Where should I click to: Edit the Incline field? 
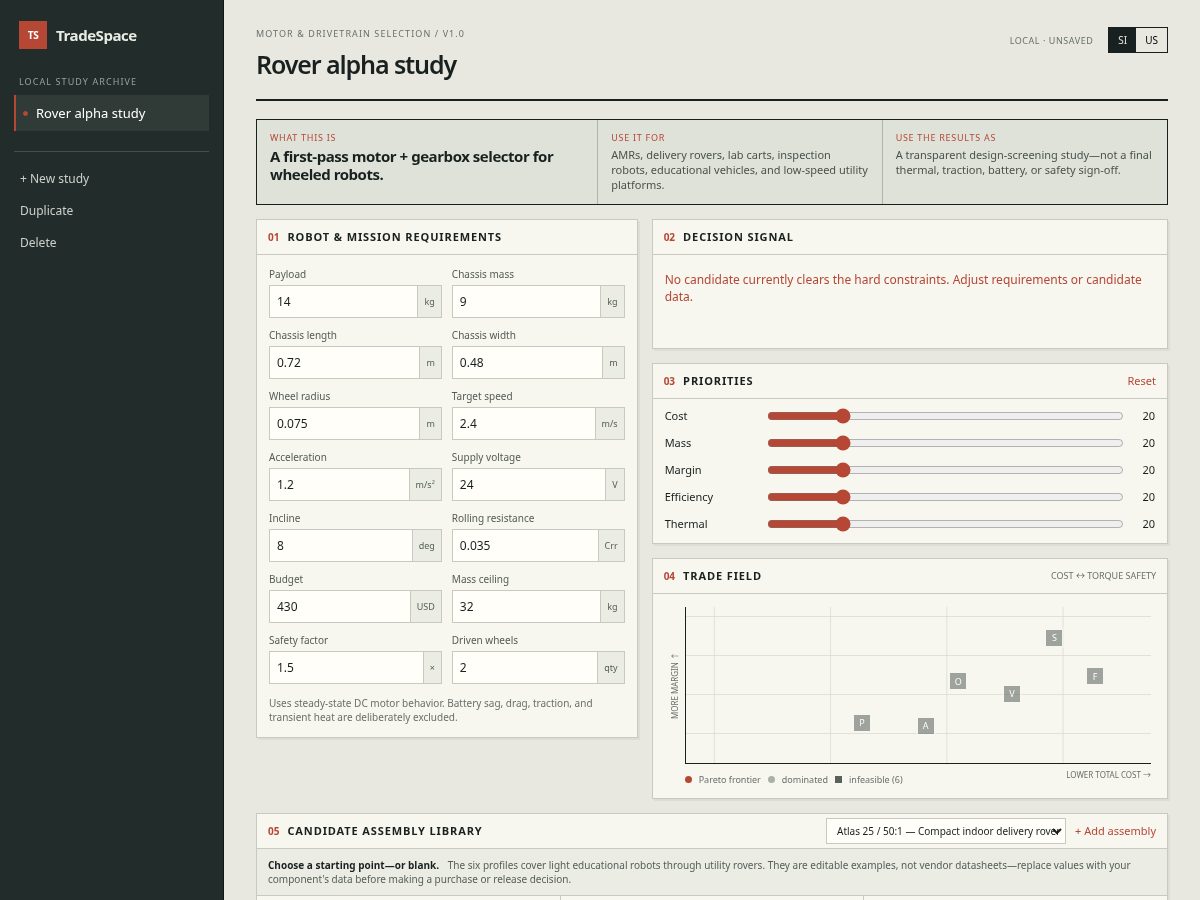tap(340, 546)
